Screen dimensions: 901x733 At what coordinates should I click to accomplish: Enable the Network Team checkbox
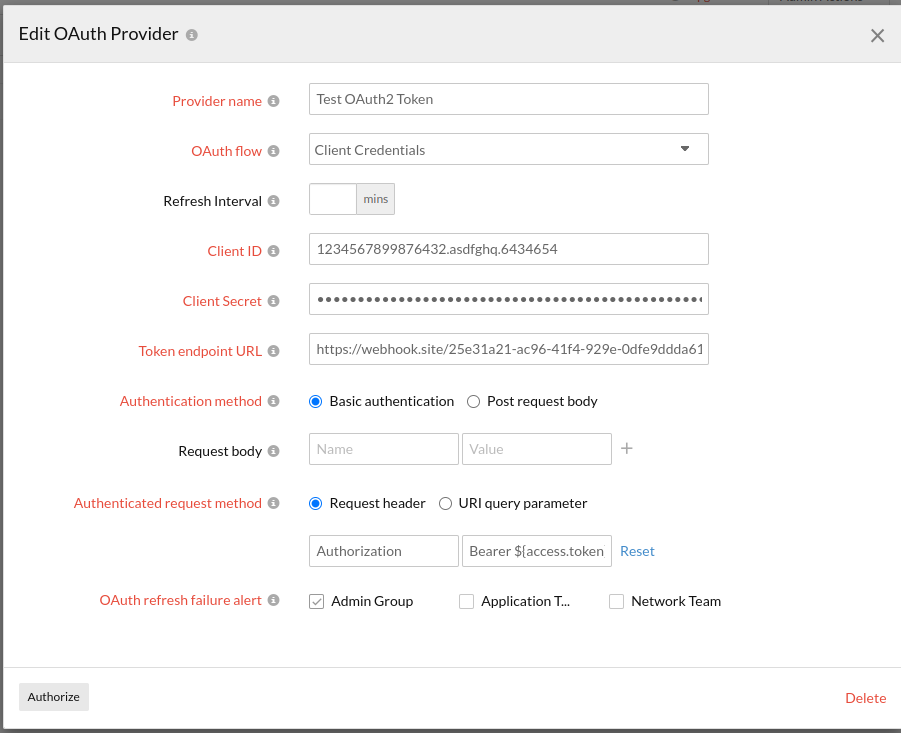pos(617,601)
